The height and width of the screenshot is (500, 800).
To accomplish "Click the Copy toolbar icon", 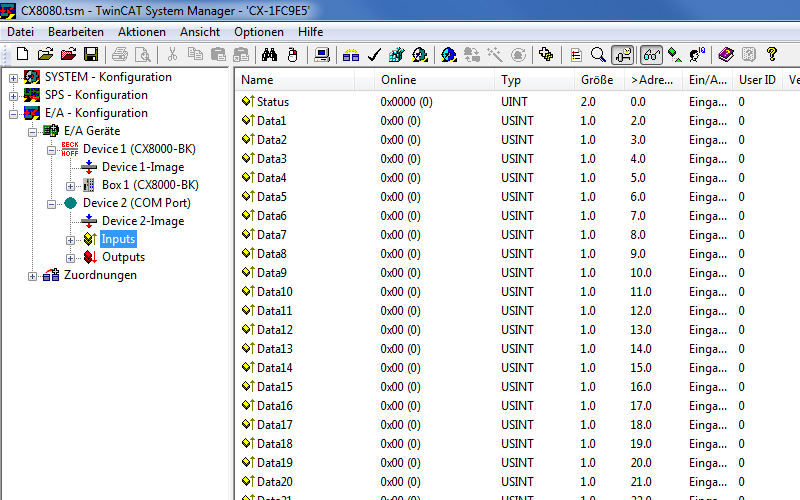I will point(195,54).
